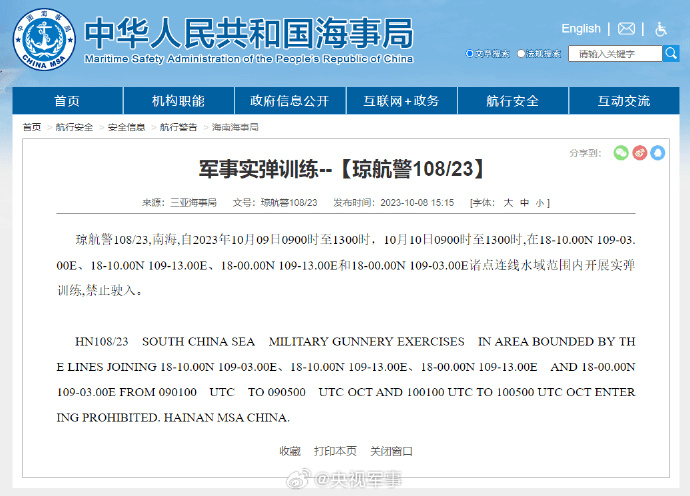This screenshot has width=690, height=496.
Task: Select the first search-type radio button
Action: point(469,54)
